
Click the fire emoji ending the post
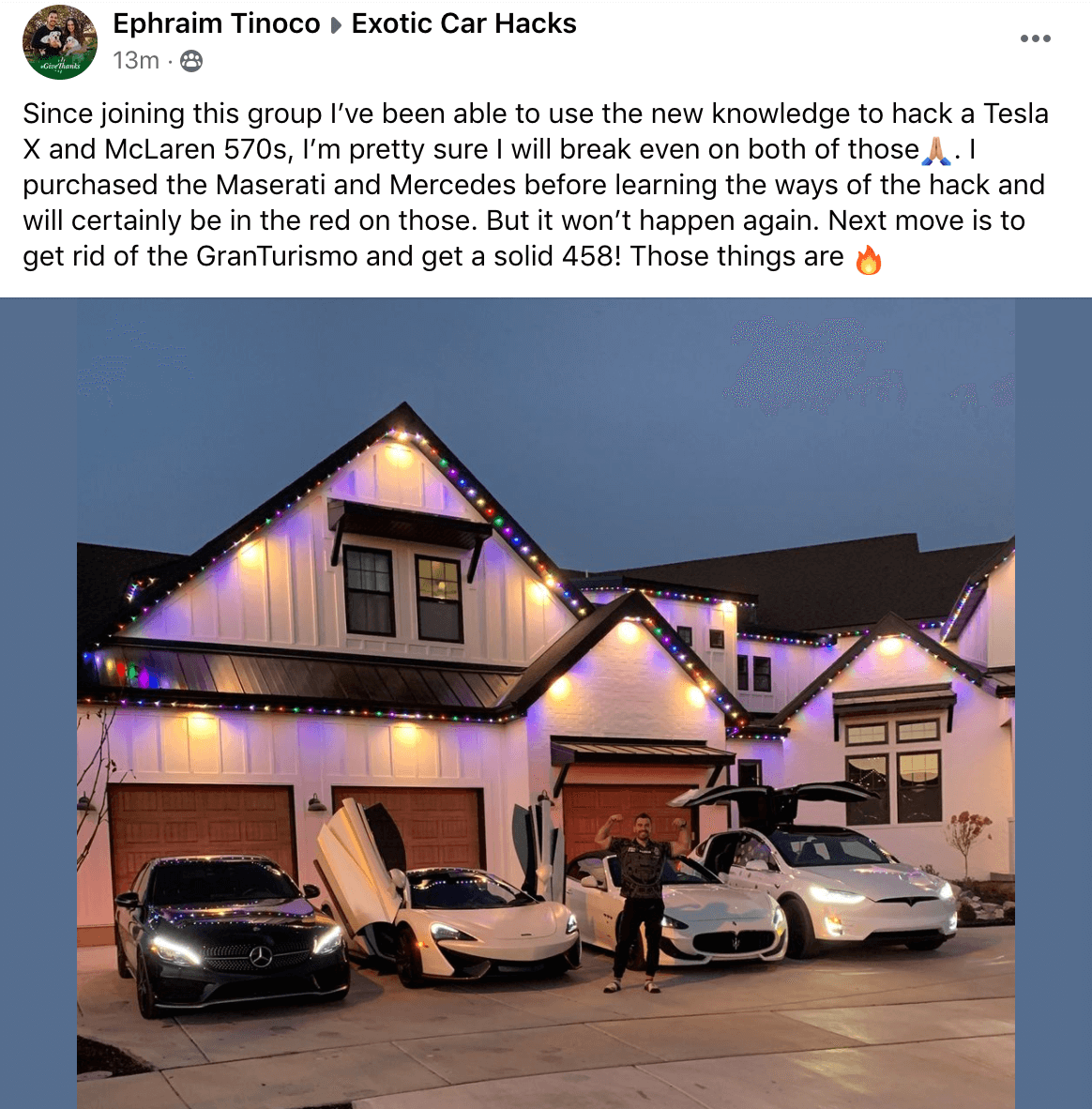coord(869,259)
